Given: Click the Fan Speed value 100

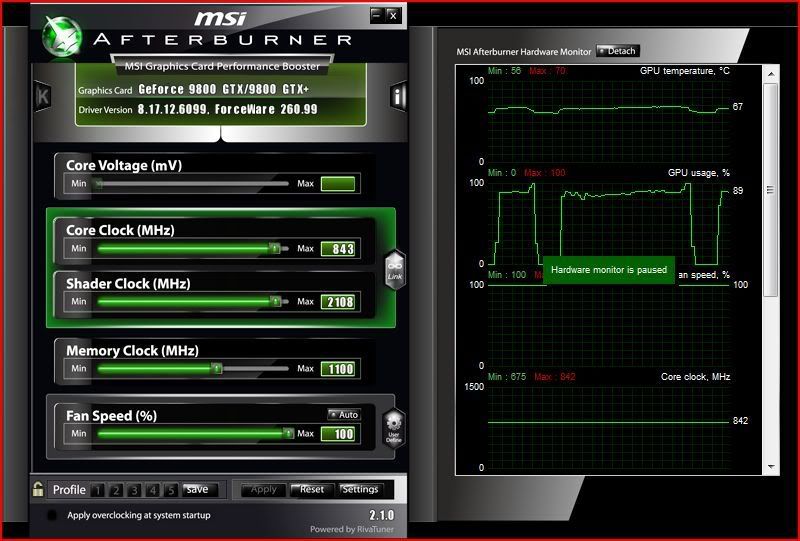Looking at the screenshot, I should pos(338,434).
